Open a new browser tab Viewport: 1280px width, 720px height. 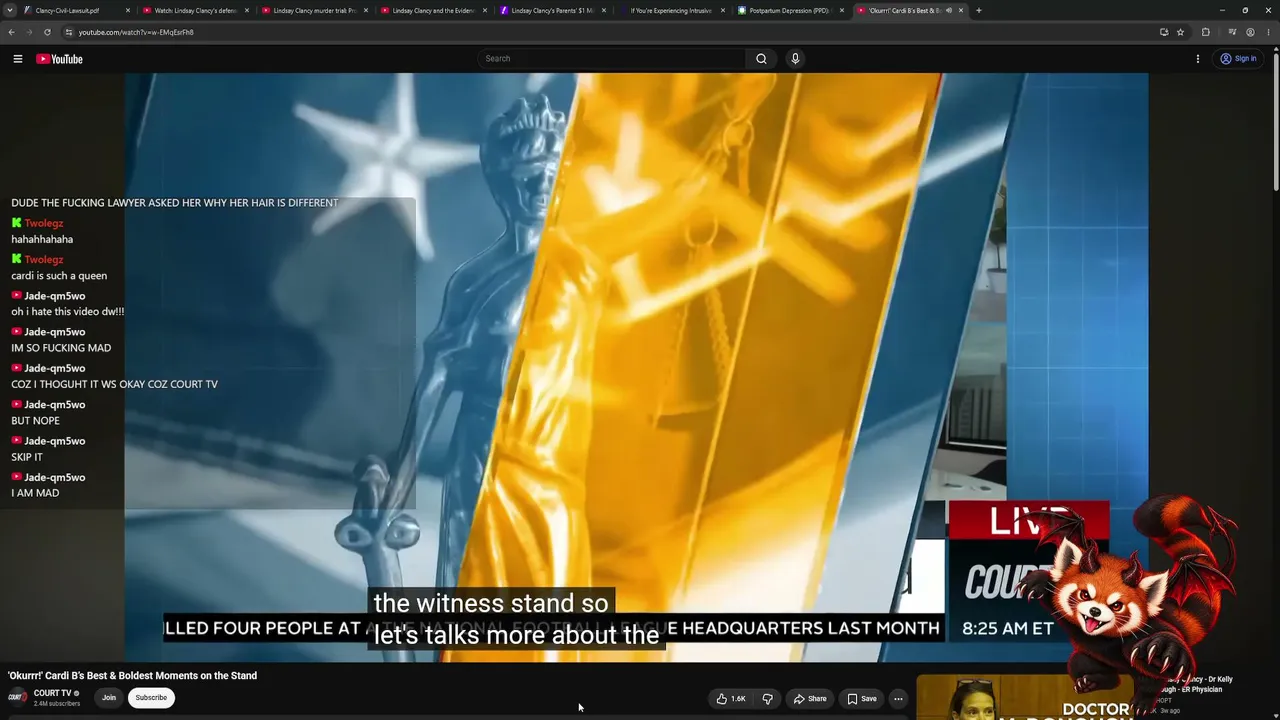978,11
